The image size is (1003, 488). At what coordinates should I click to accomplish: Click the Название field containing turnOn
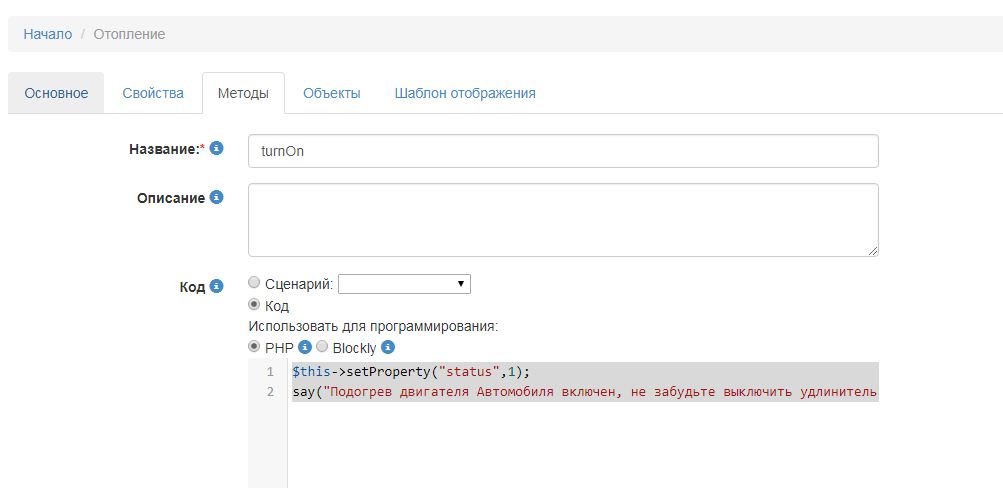(x=562, y=151)
